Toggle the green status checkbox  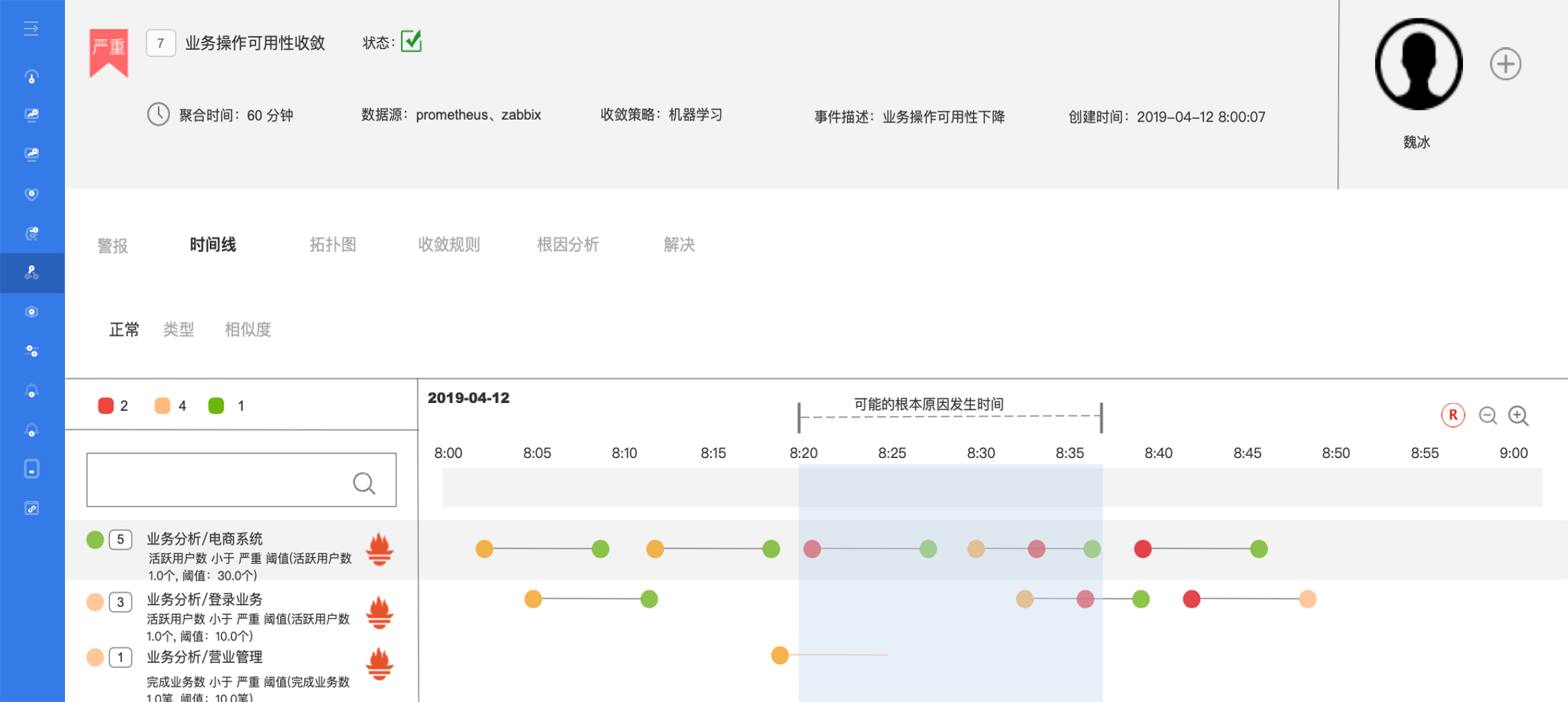(x=412, y=41)
